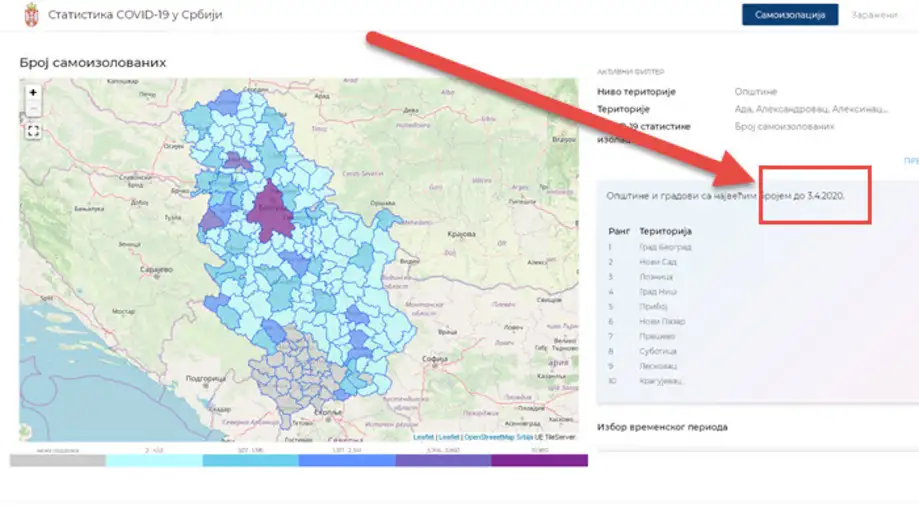Click the Софија label on the map

coord(435,359)
